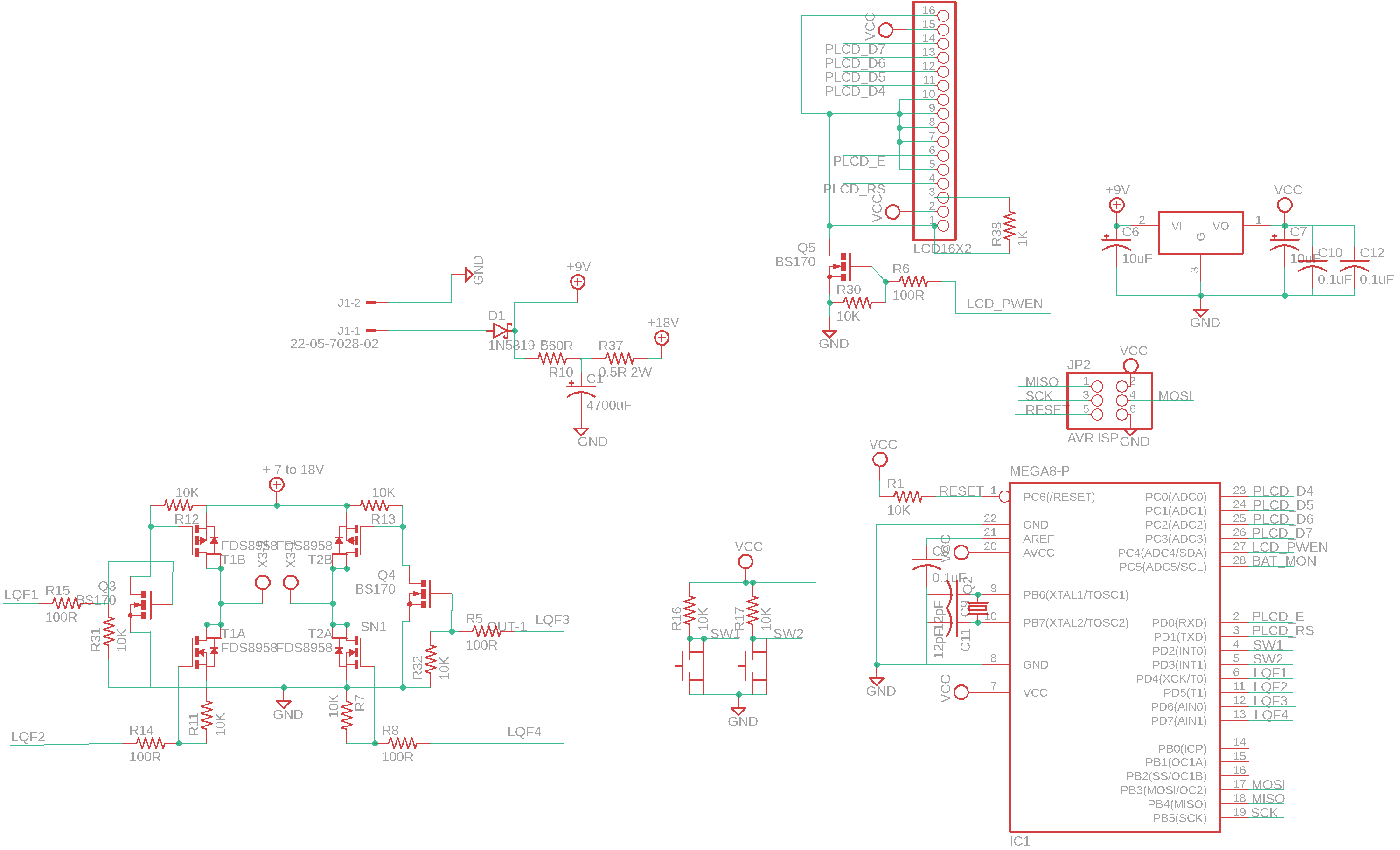Click the R13 10K resistor symbol
This screenshot has height=850, width=1400.
[375, 505]
